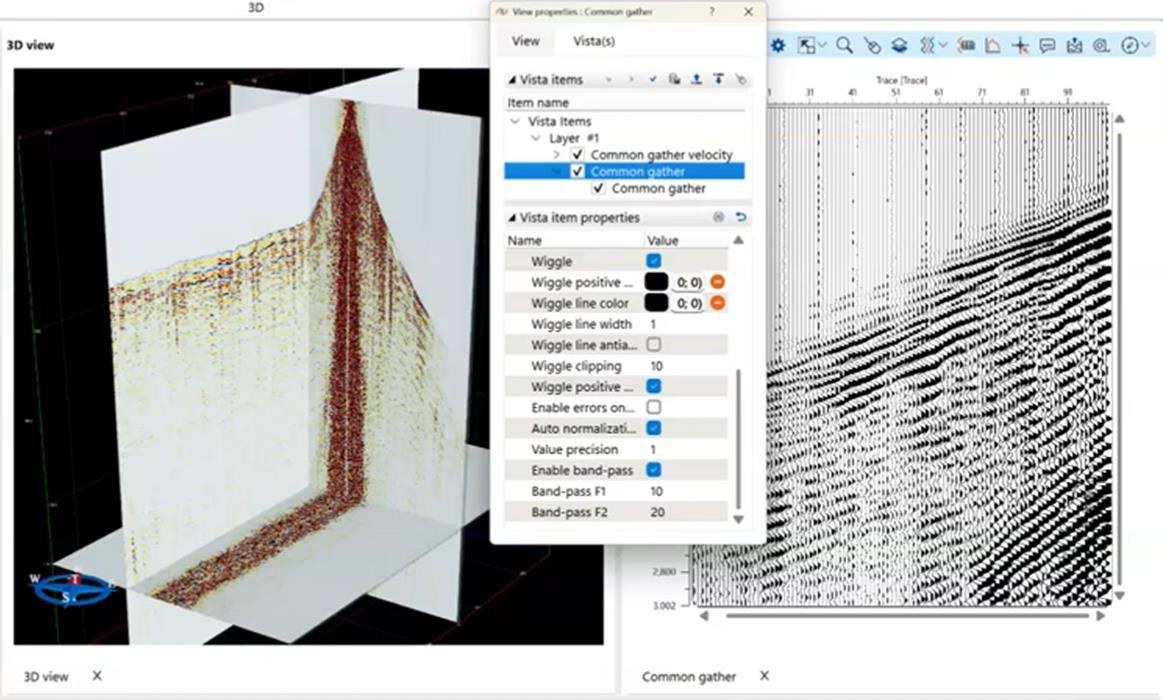Open settings gear in Common gather toolbar
The width and height of the screenshot is (1163, 700).
(778, 45)
